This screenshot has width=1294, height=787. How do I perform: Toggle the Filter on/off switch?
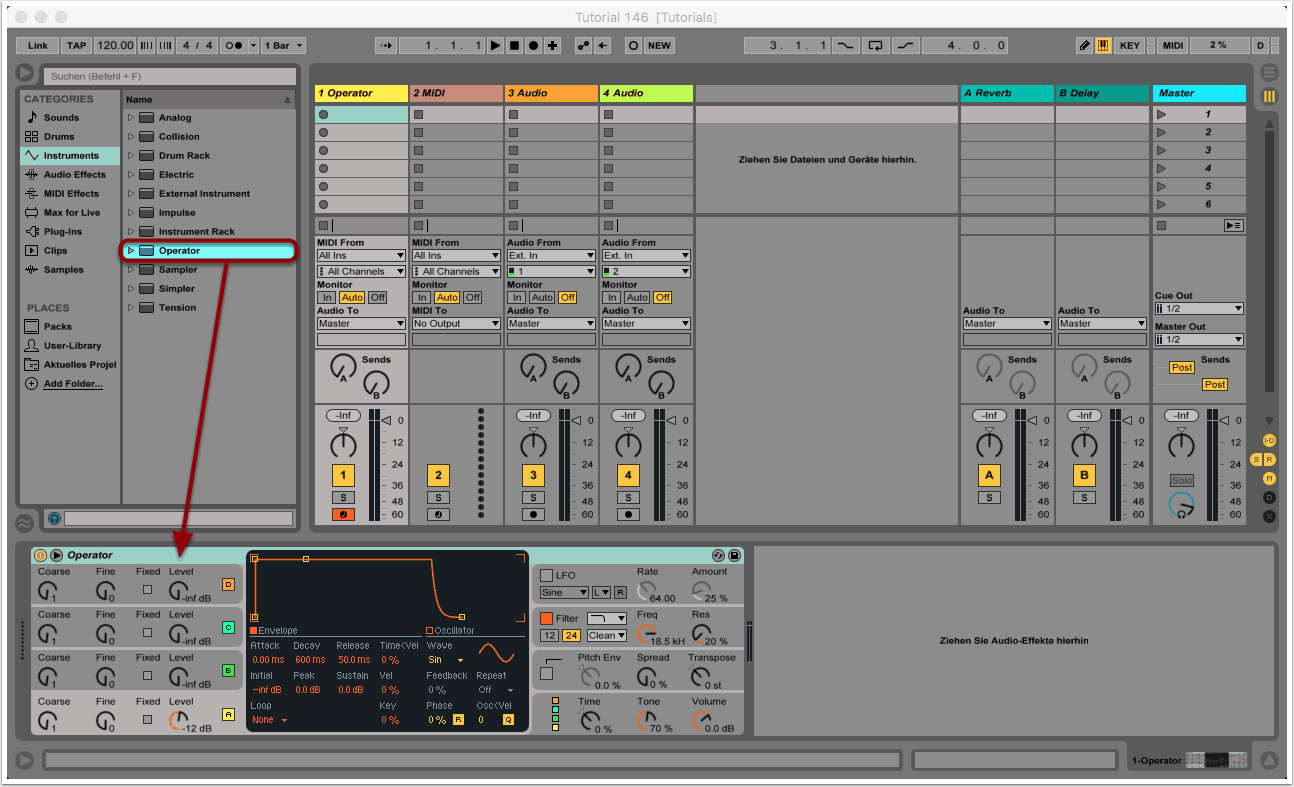546,618
